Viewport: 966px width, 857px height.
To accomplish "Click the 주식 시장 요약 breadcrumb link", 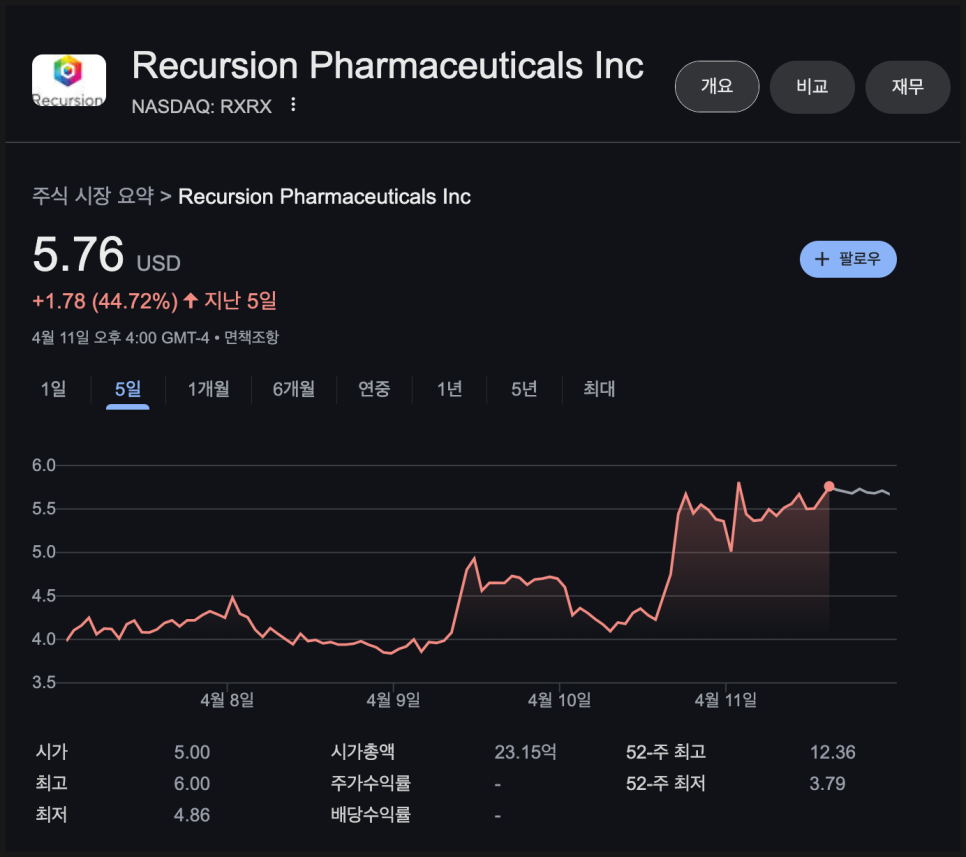I will pos(93,196).
